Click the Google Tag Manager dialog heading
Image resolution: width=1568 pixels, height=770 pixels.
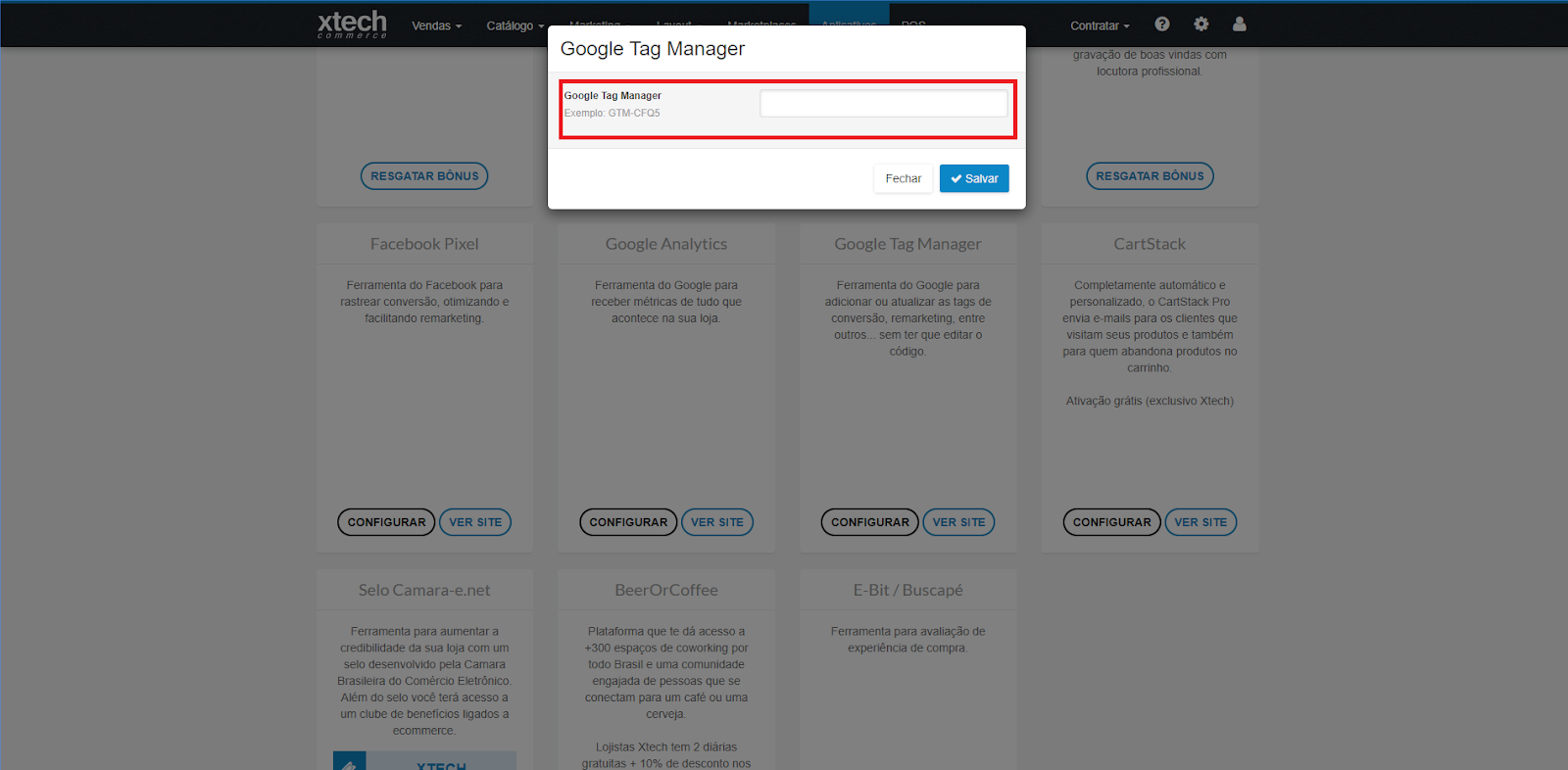(653, 49)
